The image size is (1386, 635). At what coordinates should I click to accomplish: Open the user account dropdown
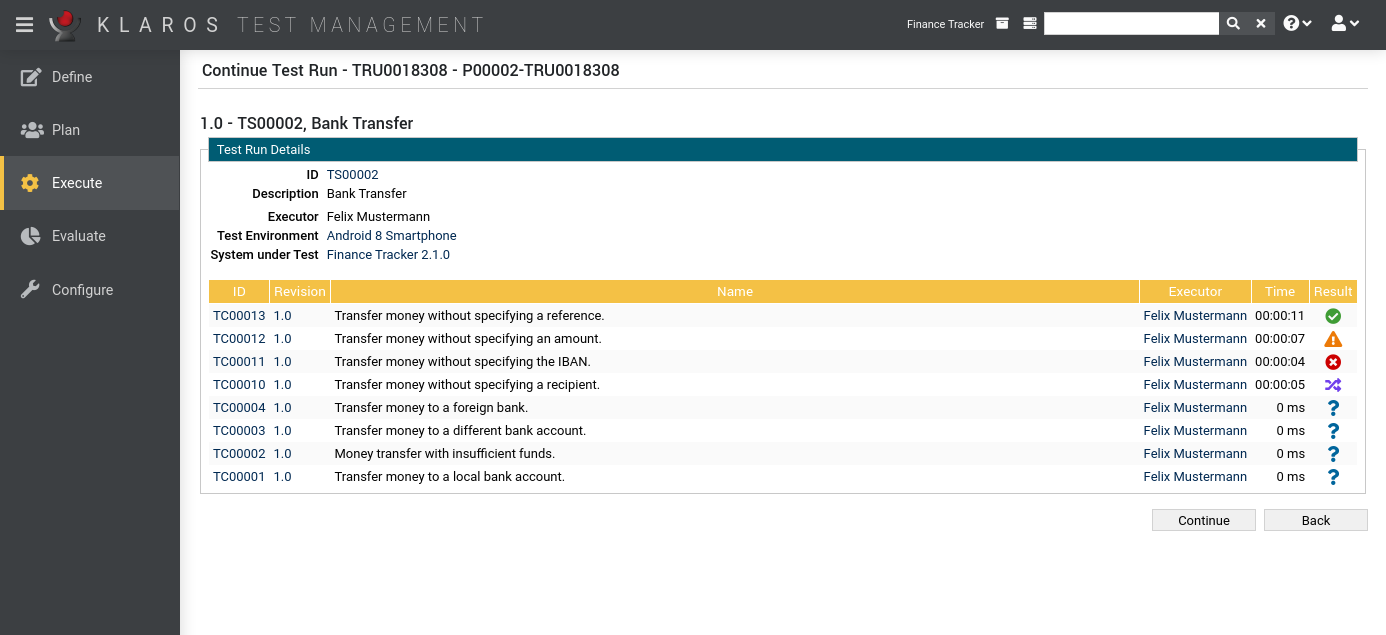click(x=1345, y=24)
